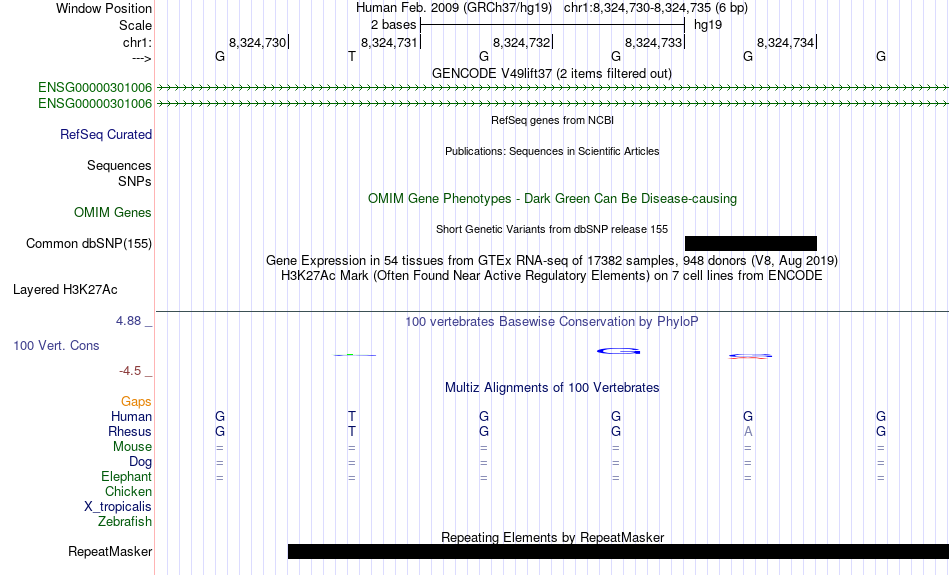Viewport: 950px width, 575px height.
Task: Click the hg19 scale label
Action: 708,25
